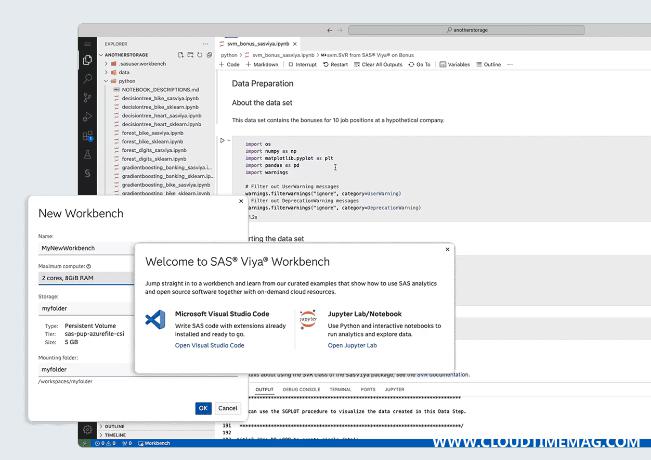Open the errors and warnings status item
Viewport: 651px width, 460px height.
(107, 443)
